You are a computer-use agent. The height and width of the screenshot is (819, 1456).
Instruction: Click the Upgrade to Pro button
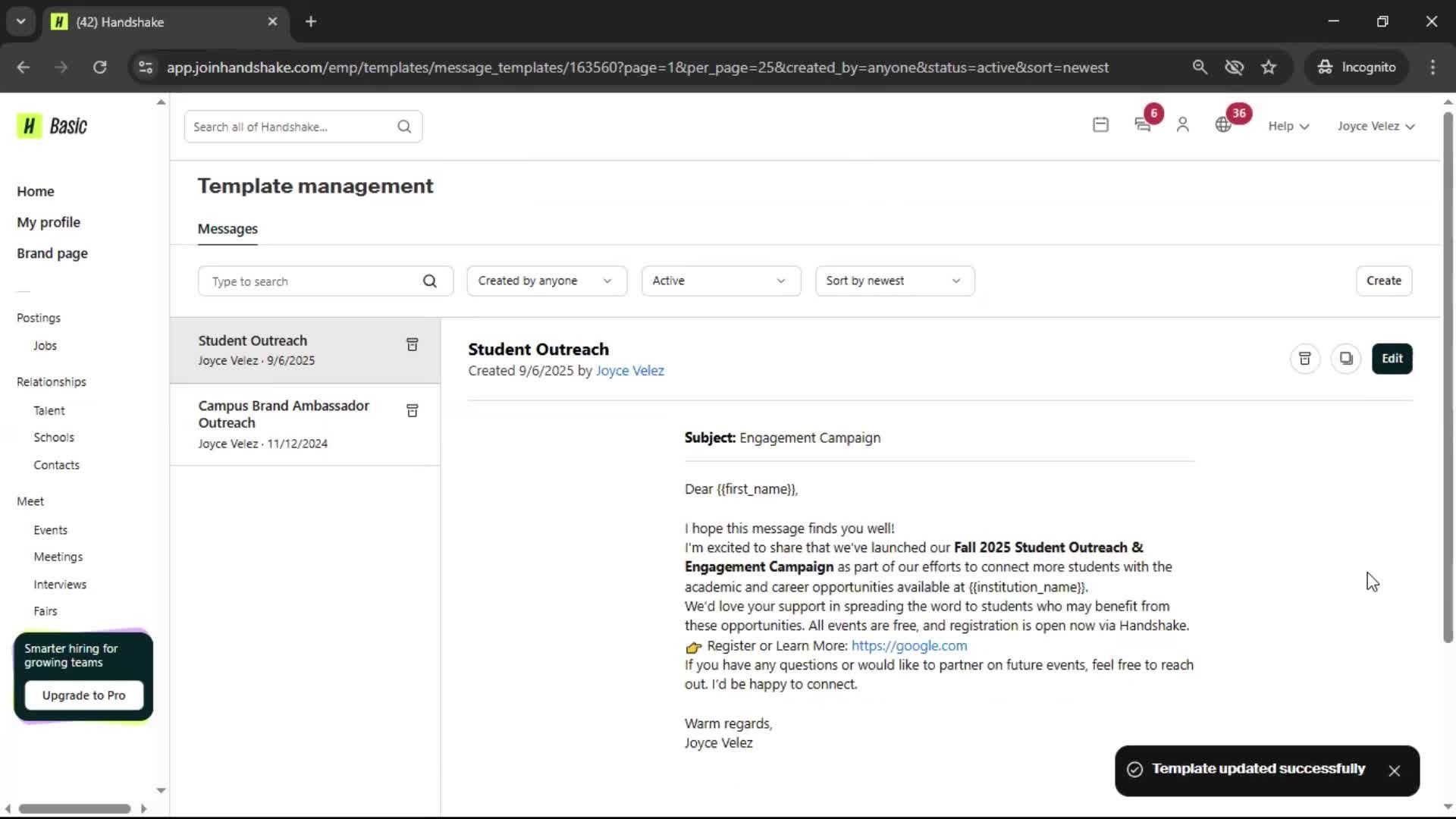click(x=84, y=695)
